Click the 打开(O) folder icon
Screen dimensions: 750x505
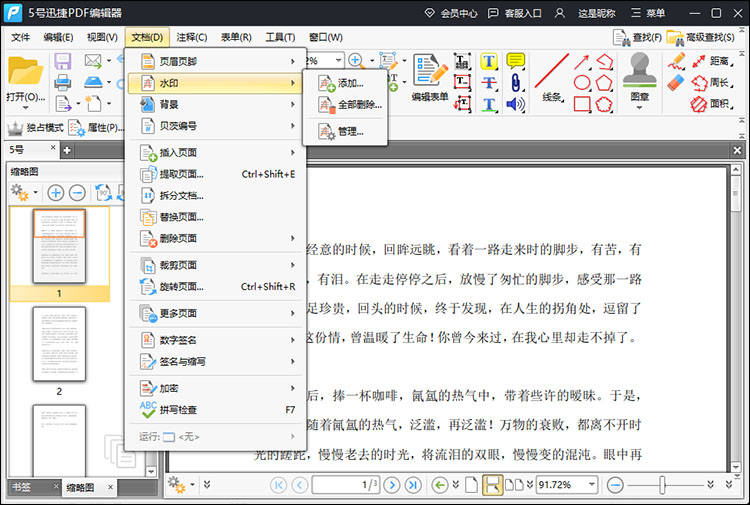point(25,71)
